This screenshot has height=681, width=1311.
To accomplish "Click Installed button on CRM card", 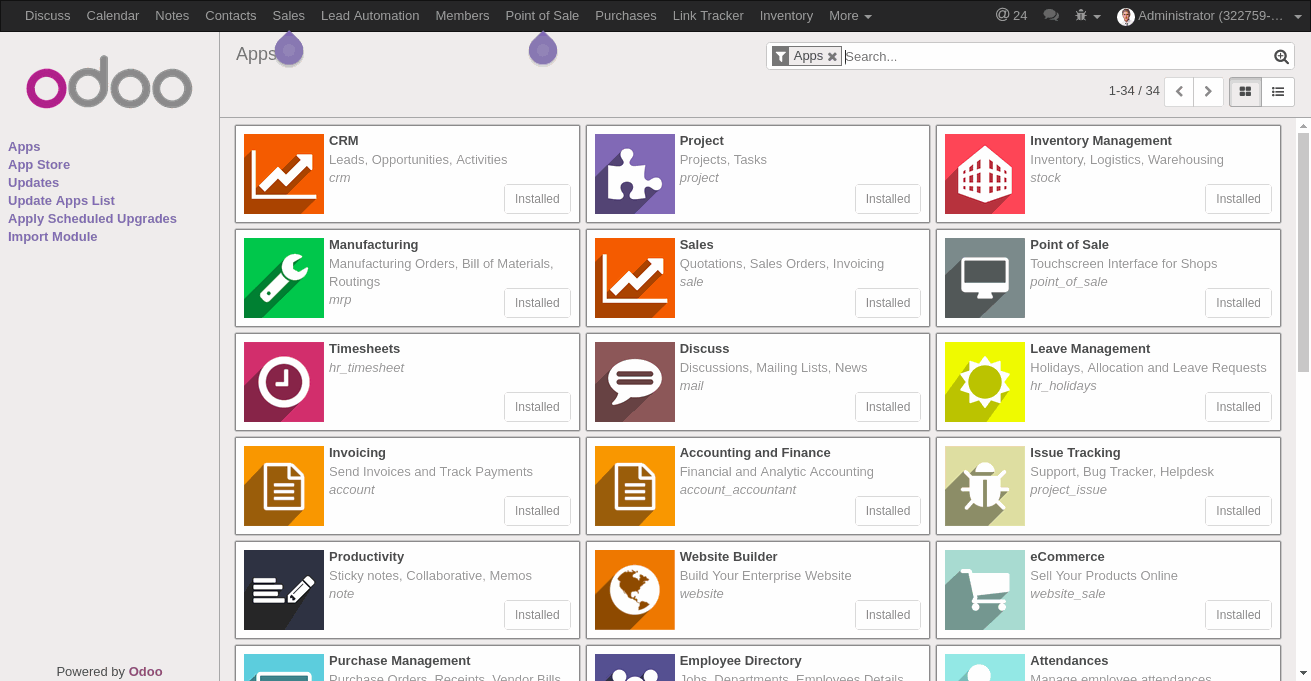I will [537, 199].
